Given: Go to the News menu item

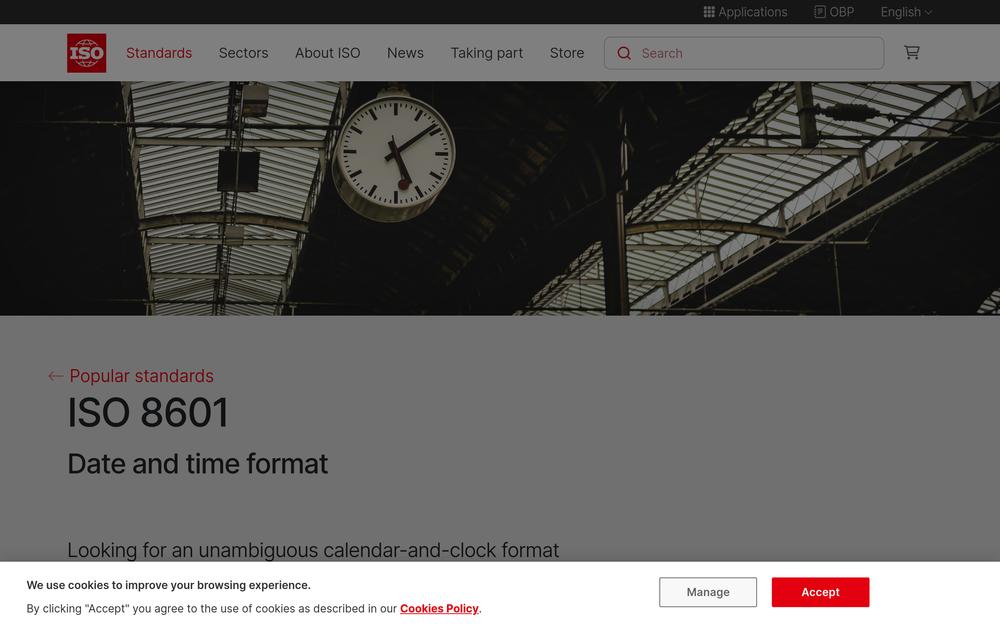Looking at the screenshot, I should [405, 53].
